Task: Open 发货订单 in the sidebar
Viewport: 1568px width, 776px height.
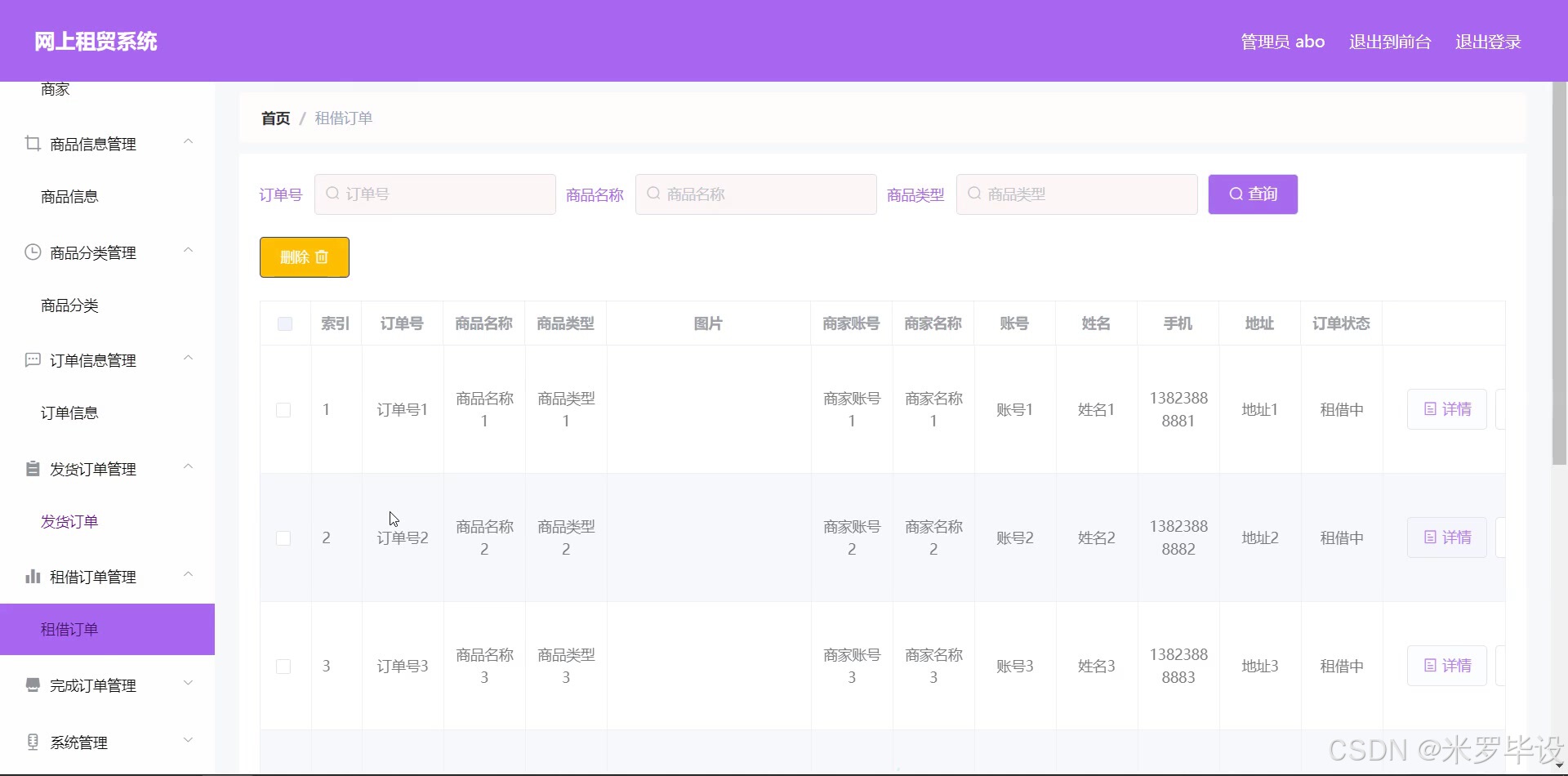Action: pos(69,522)
